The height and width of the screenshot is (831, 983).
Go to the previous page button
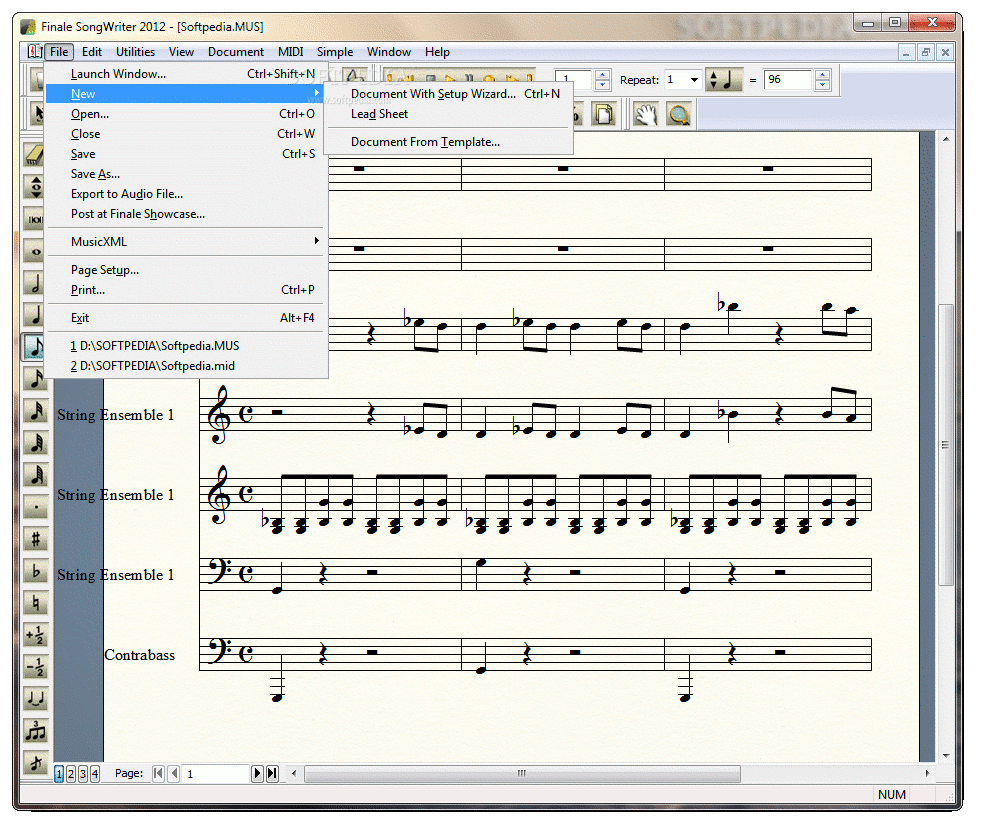point(174,774)
